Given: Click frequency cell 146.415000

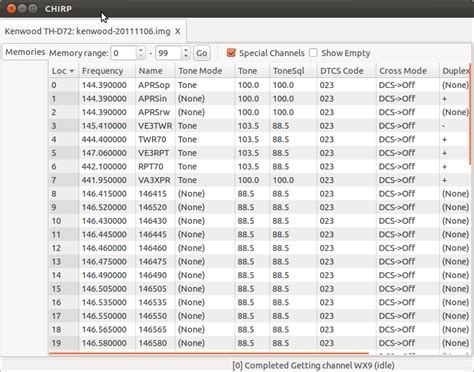Looking at the screenshot, I should [x=107, y=194].
